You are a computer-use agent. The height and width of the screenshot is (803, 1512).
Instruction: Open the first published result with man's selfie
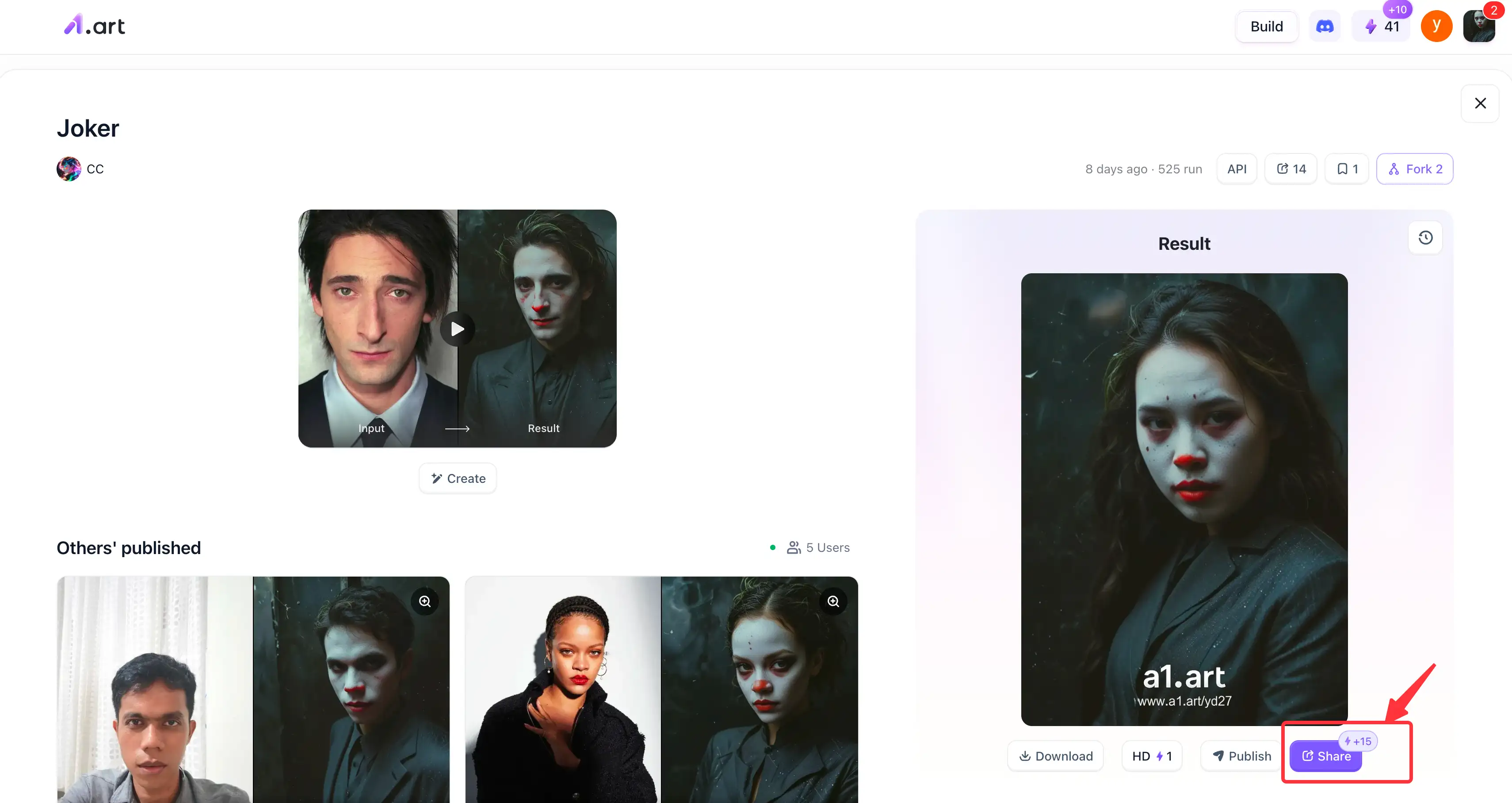click(x=253, y=690)
